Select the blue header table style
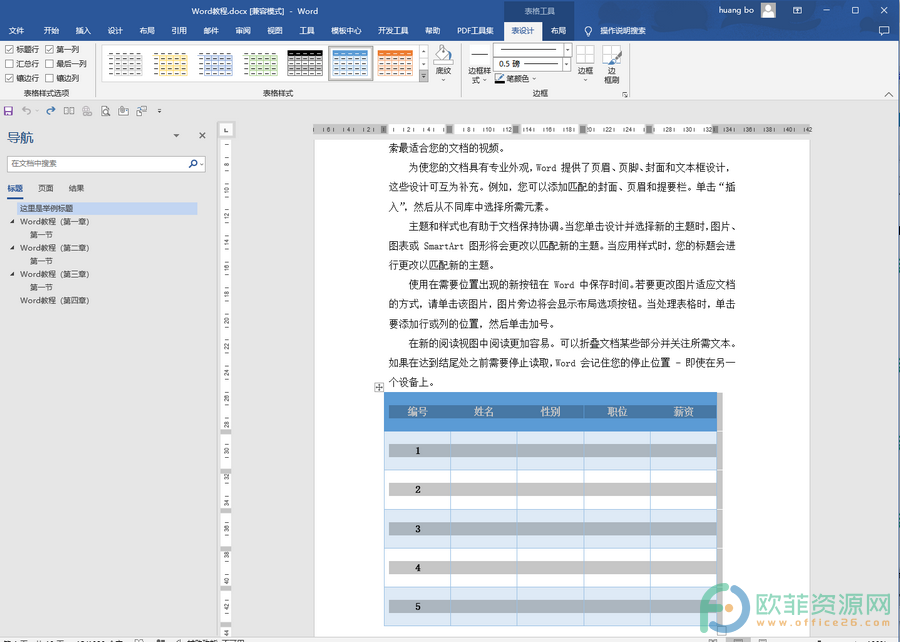The image size is (900, 642). [350, 63]
